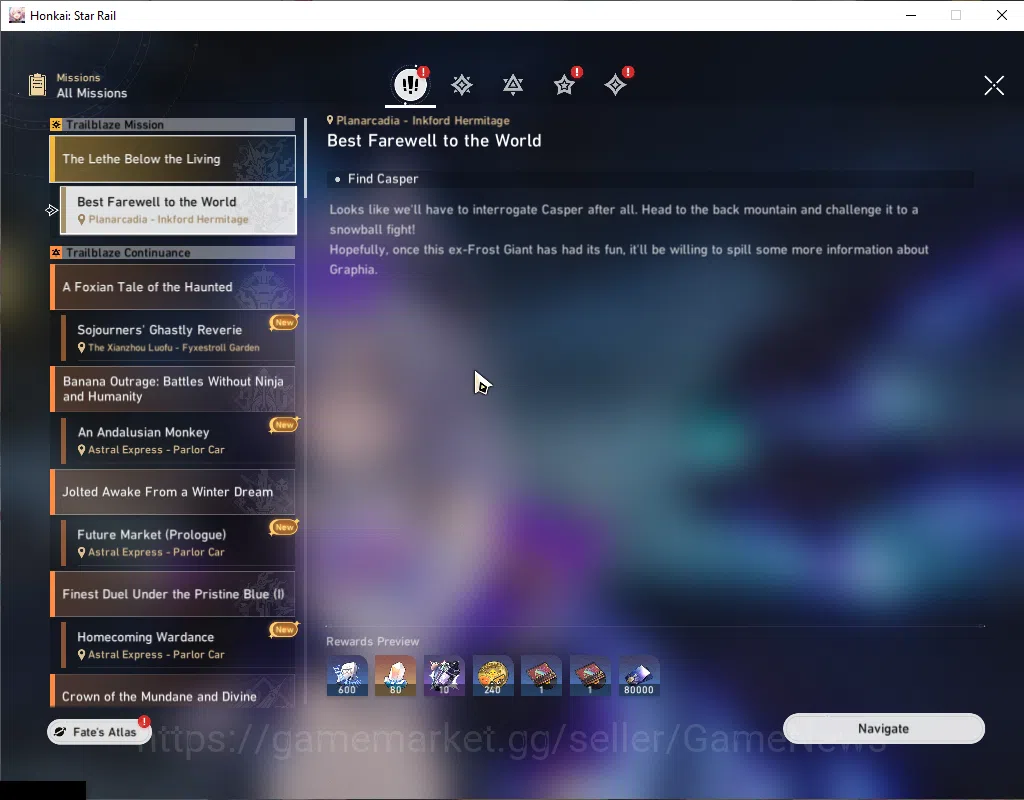
Task: Click the 80 Stellar Jade reward icon
Action: (395, 675)
